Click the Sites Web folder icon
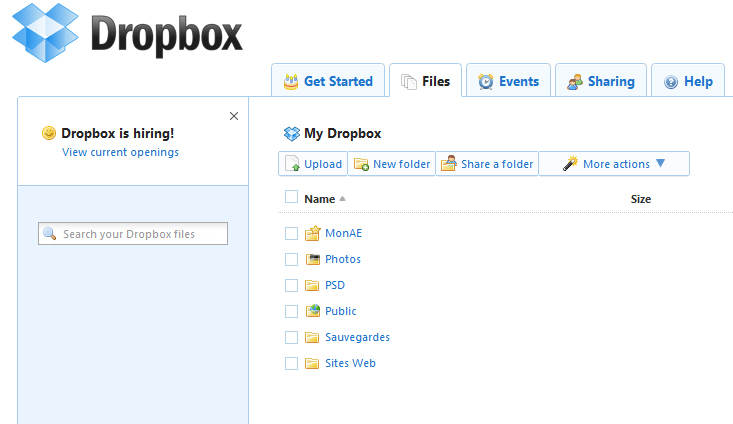The width and height of the screenshot is (733, 424). [x=312, y=363]
